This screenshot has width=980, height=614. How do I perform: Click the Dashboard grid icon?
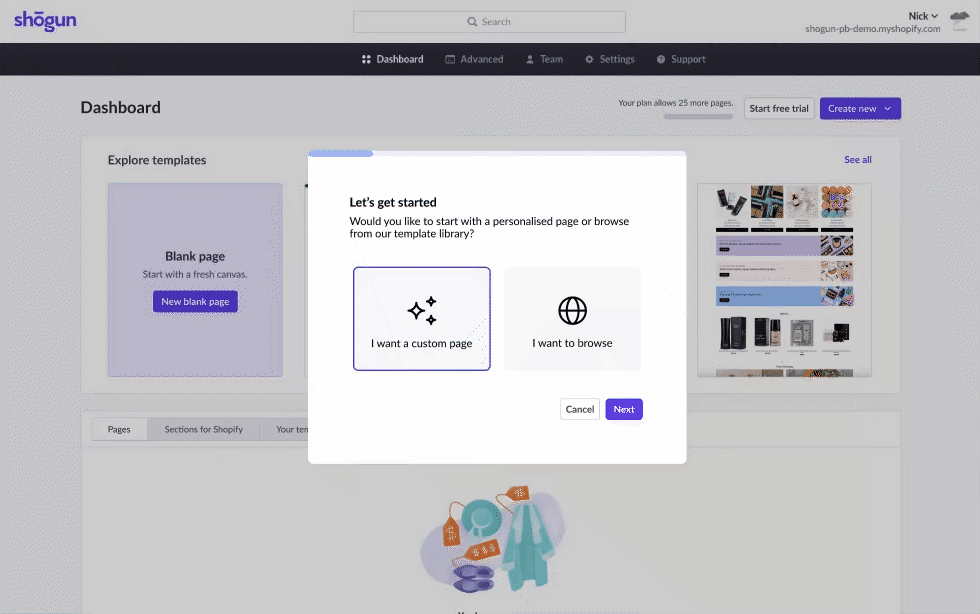(x=366, y=60)
